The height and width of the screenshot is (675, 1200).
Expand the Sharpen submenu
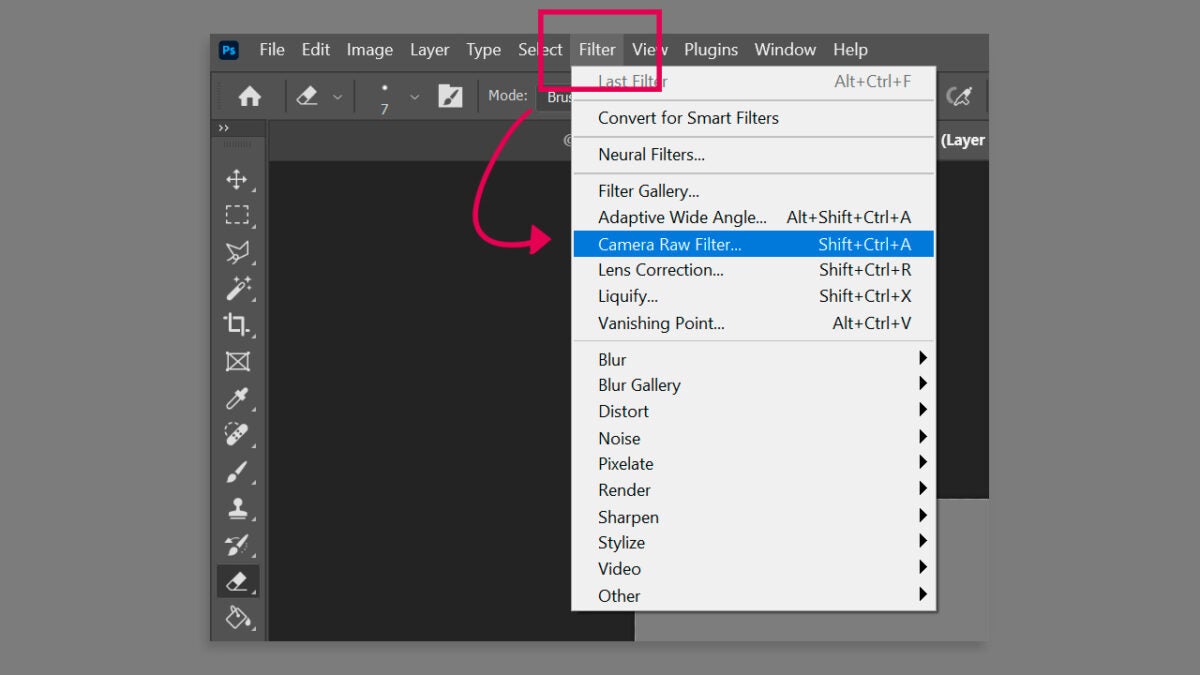pos(754,517)
